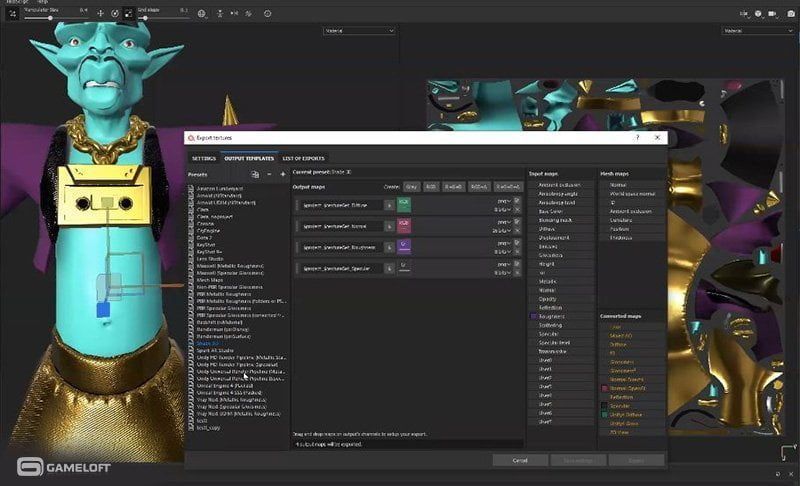
Task: Add a new preset with the plus icon
Action: 283,174
